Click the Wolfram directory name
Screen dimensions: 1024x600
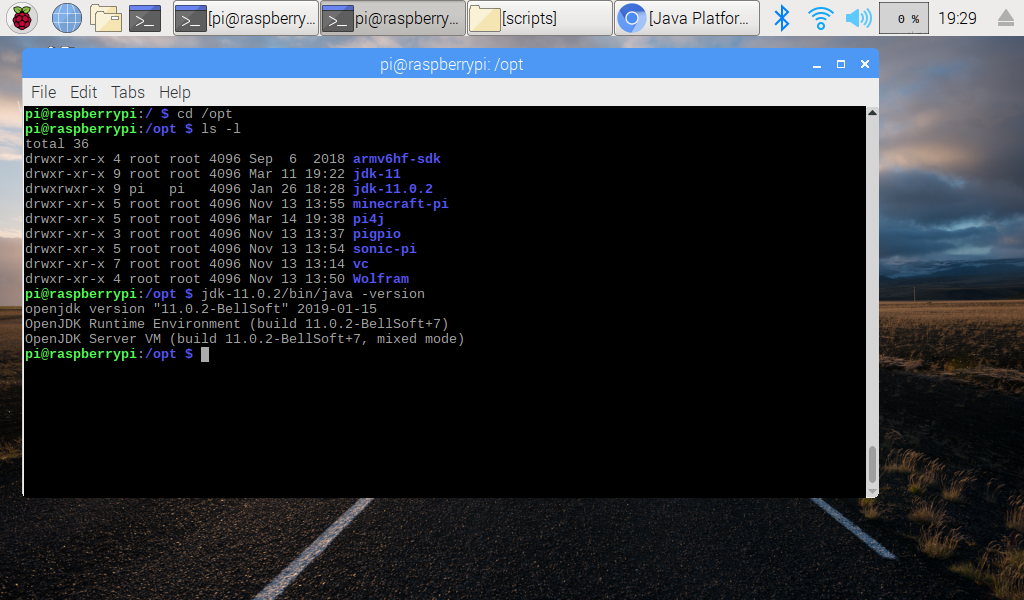381,279
